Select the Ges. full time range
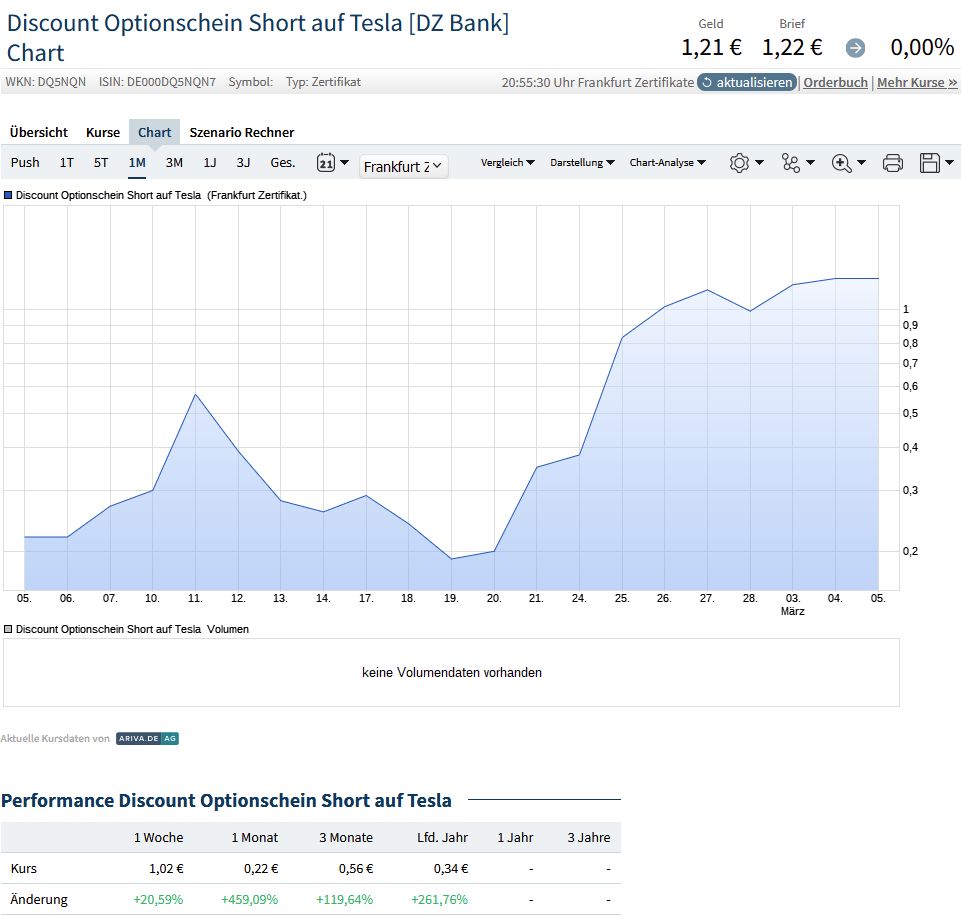962x917 pixels. (283, 163)
